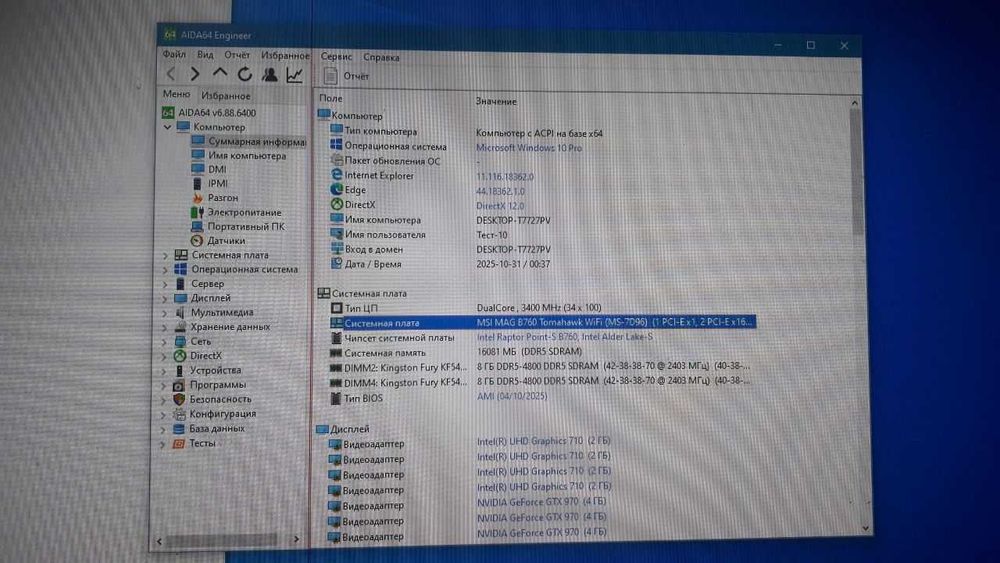Switch to the Меню tab in the left panel
This screenshot has height=563, width=1000.
pyautogui.click(x=176, y=94)
